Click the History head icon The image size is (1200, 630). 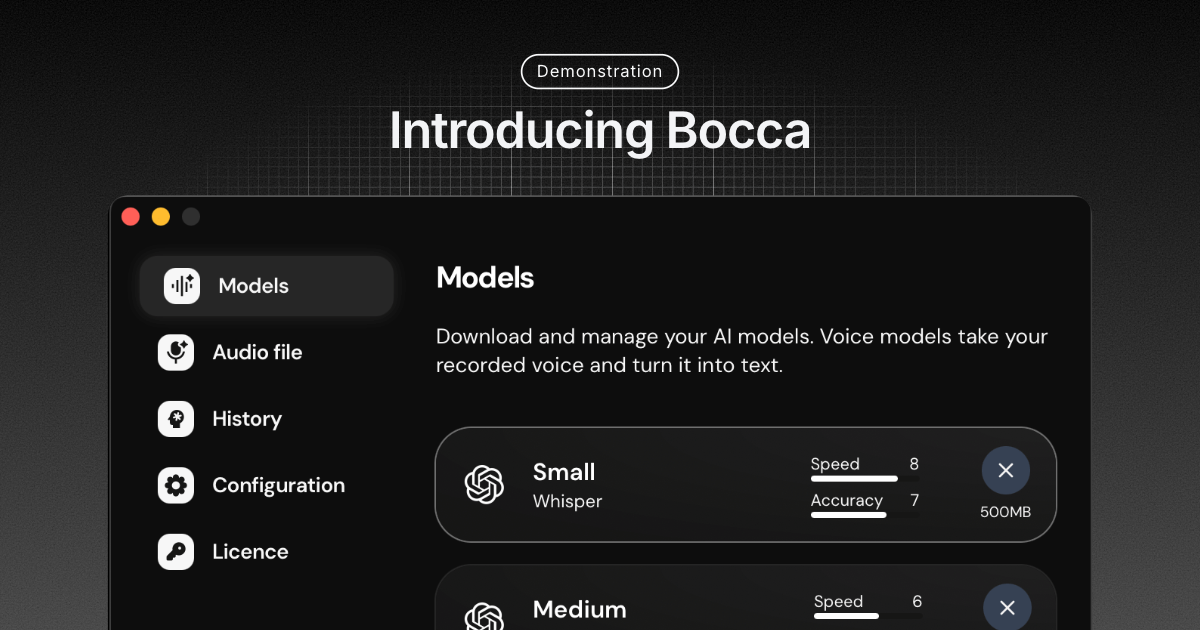coord(176,419)
